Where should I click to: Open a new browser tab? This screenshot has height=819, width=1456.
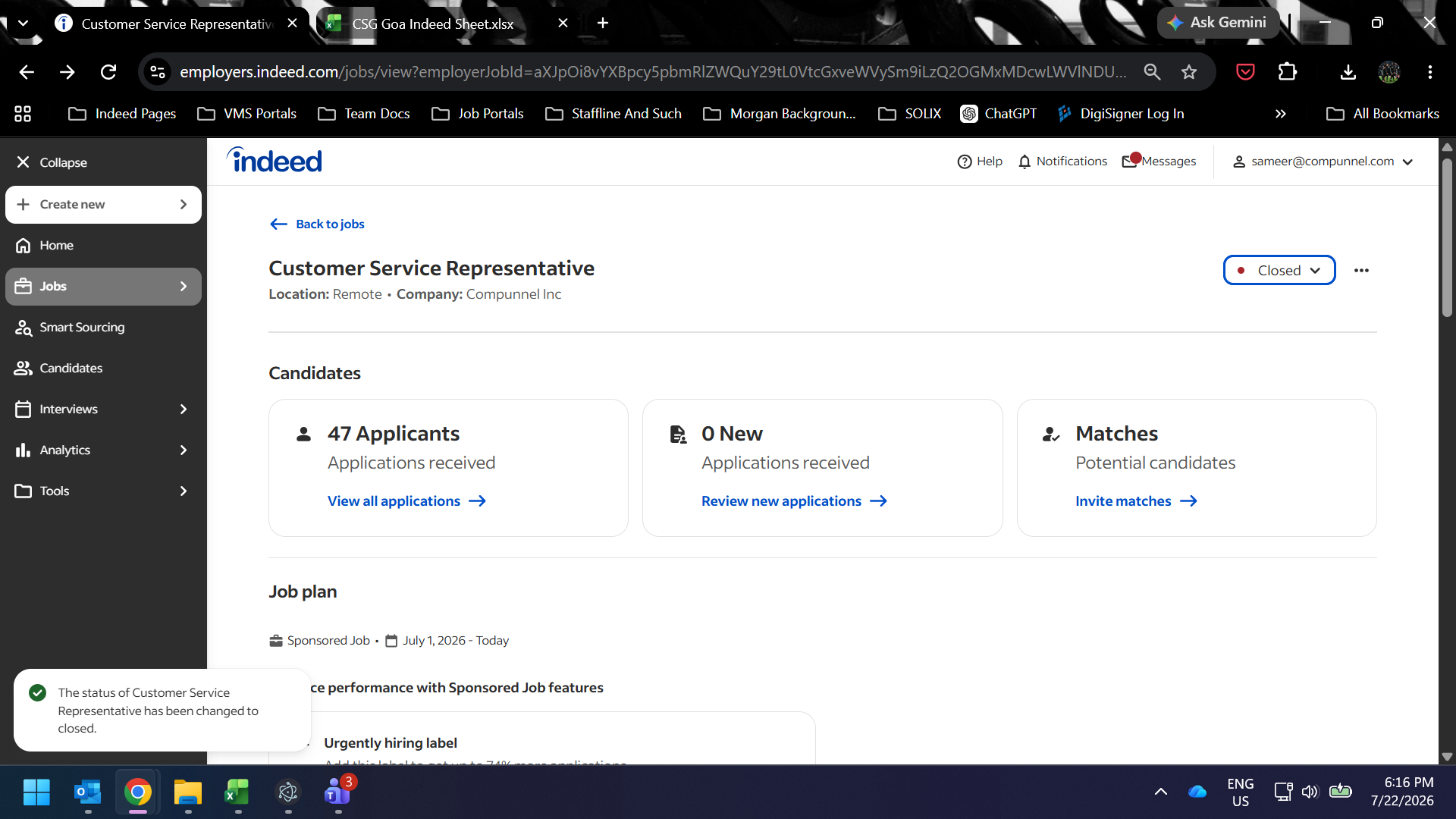pos(603,23)
